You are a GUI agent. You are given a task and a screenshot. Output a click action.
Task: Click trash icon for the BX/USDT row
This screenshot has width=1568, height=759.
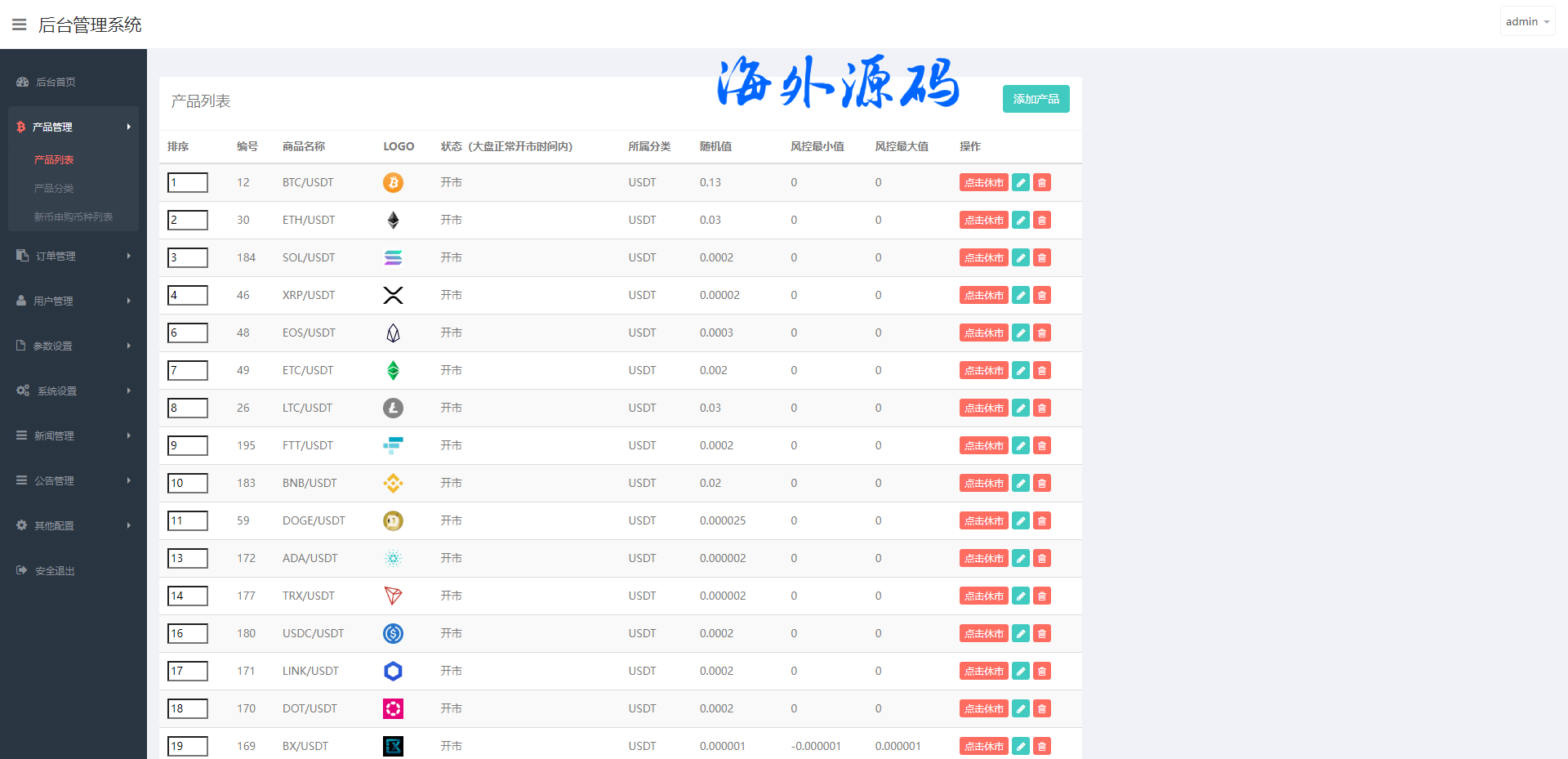(1041, 746)
